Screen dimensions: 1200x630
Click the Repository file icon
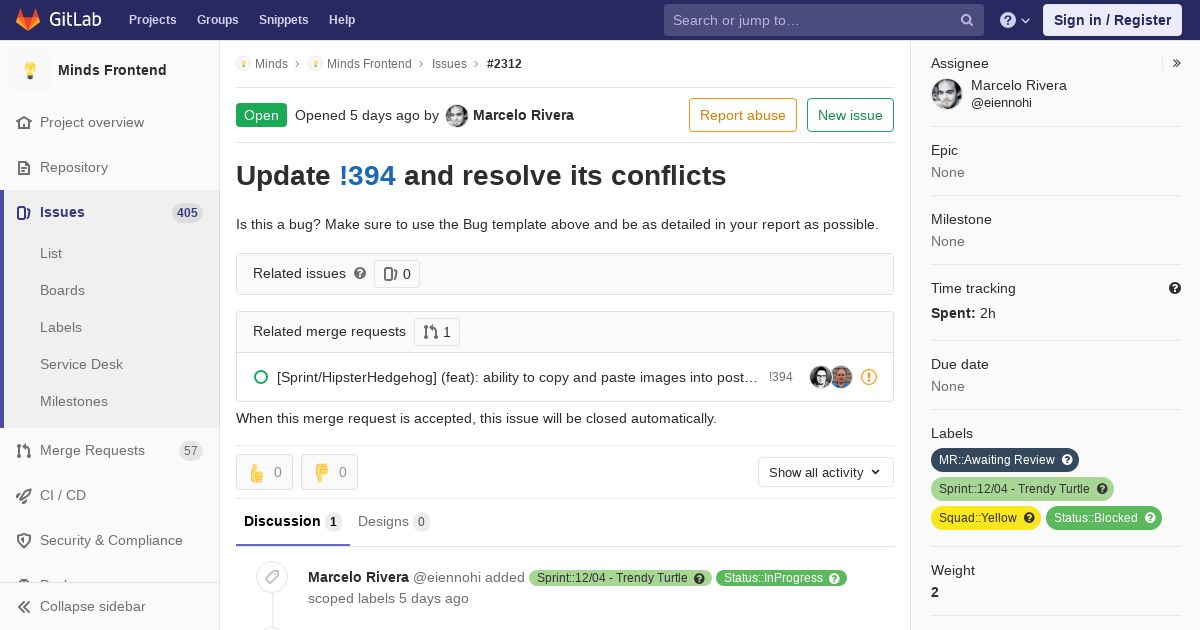pyautogui.click(x=24, y=167)
